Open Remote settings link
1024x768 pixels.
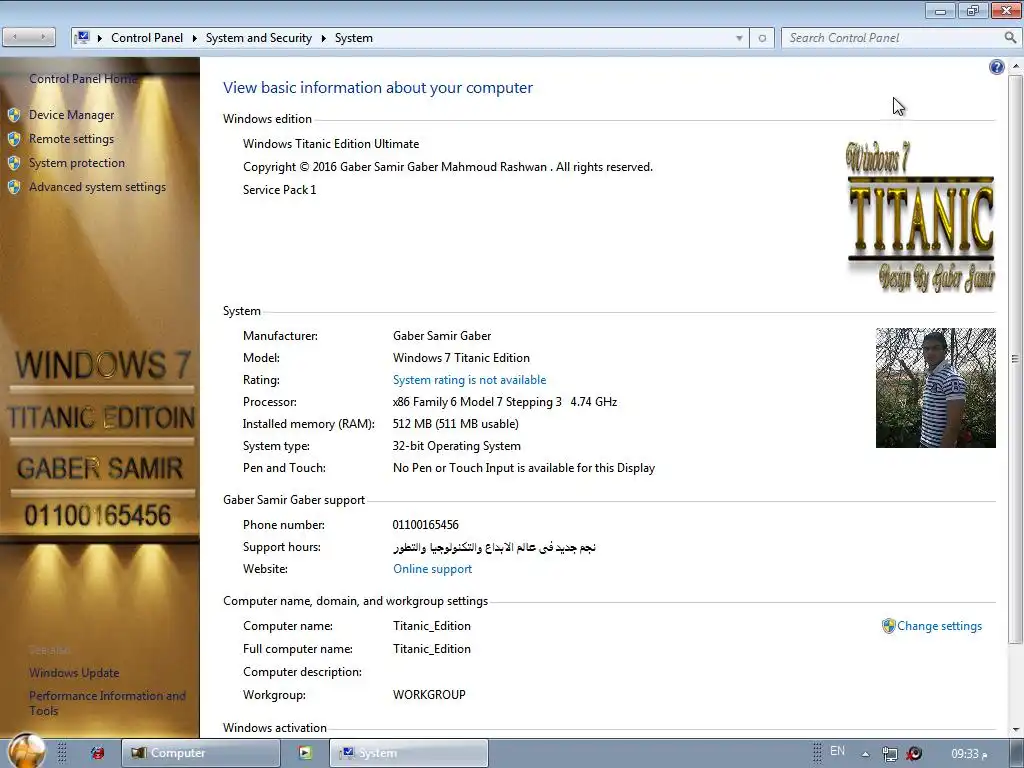71,139
